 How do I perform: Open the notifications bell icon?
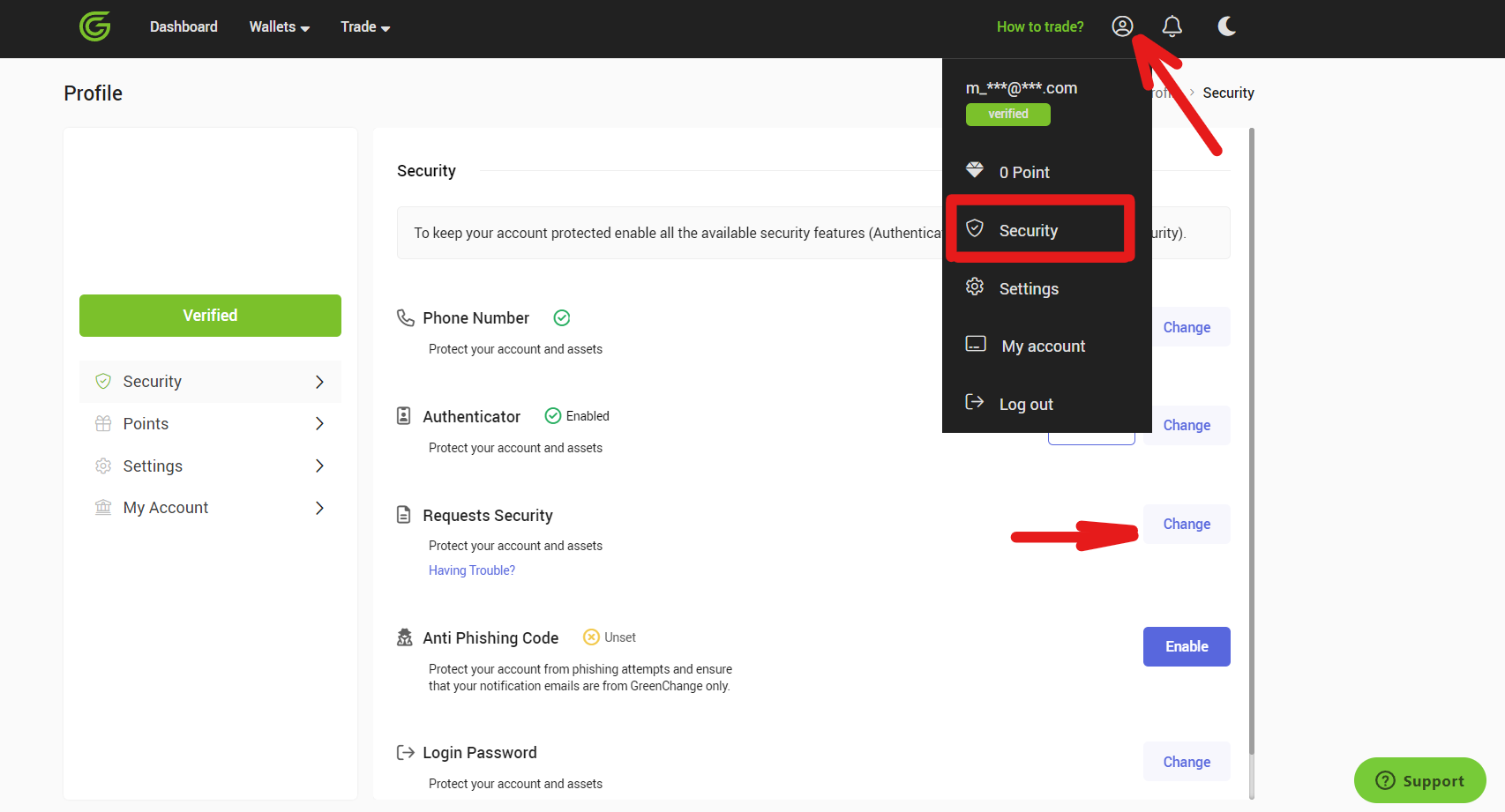coord(1172,26)
